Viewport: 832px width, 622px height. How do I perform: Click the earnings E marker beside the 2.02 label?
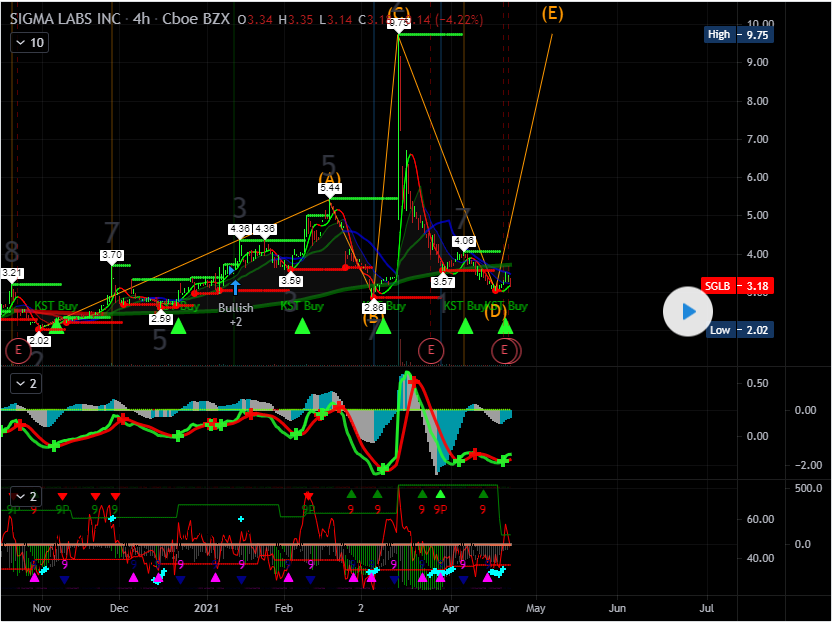pyautogui.click(x=18, y=350)
